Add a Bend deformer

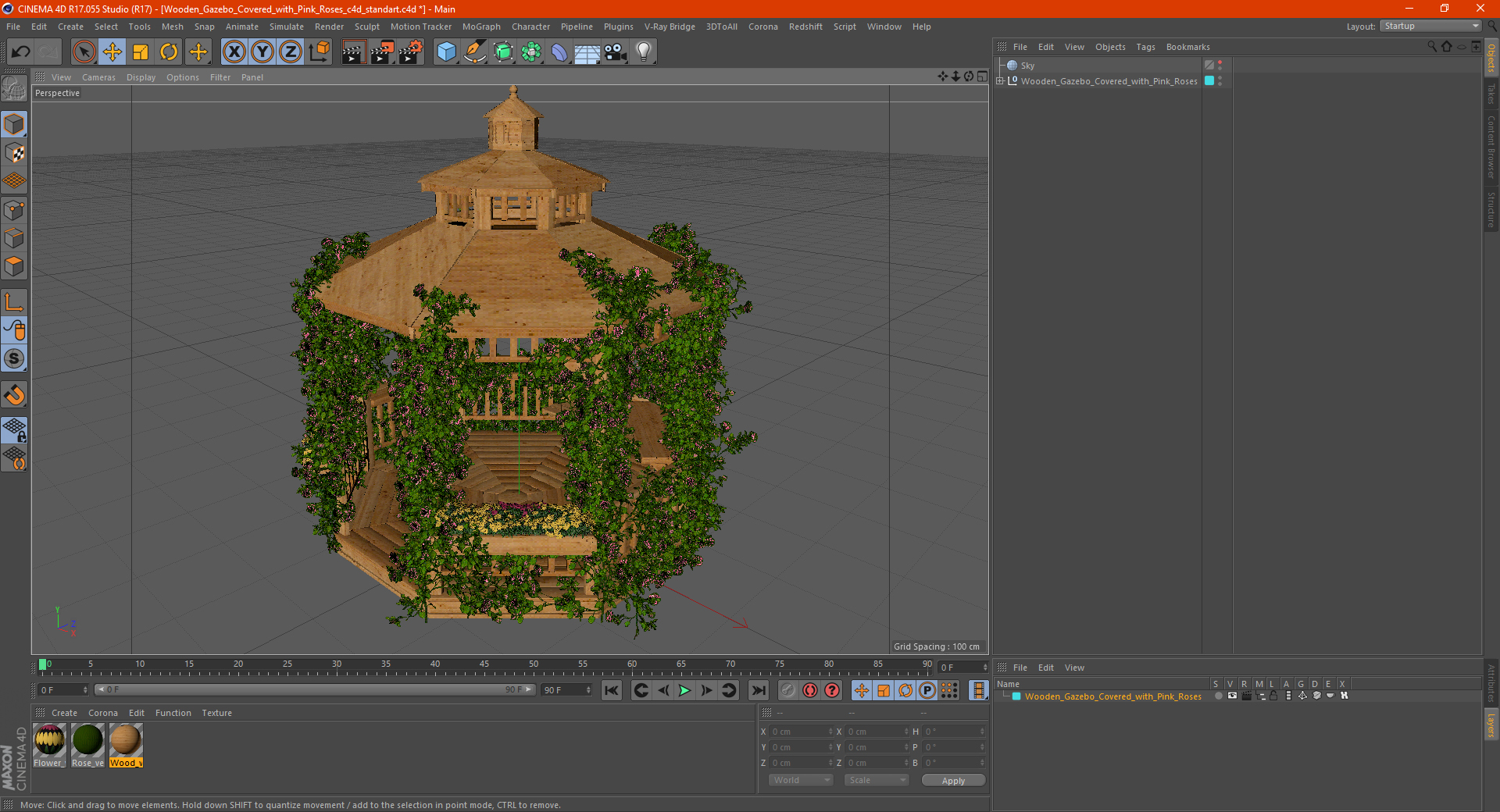559,52
